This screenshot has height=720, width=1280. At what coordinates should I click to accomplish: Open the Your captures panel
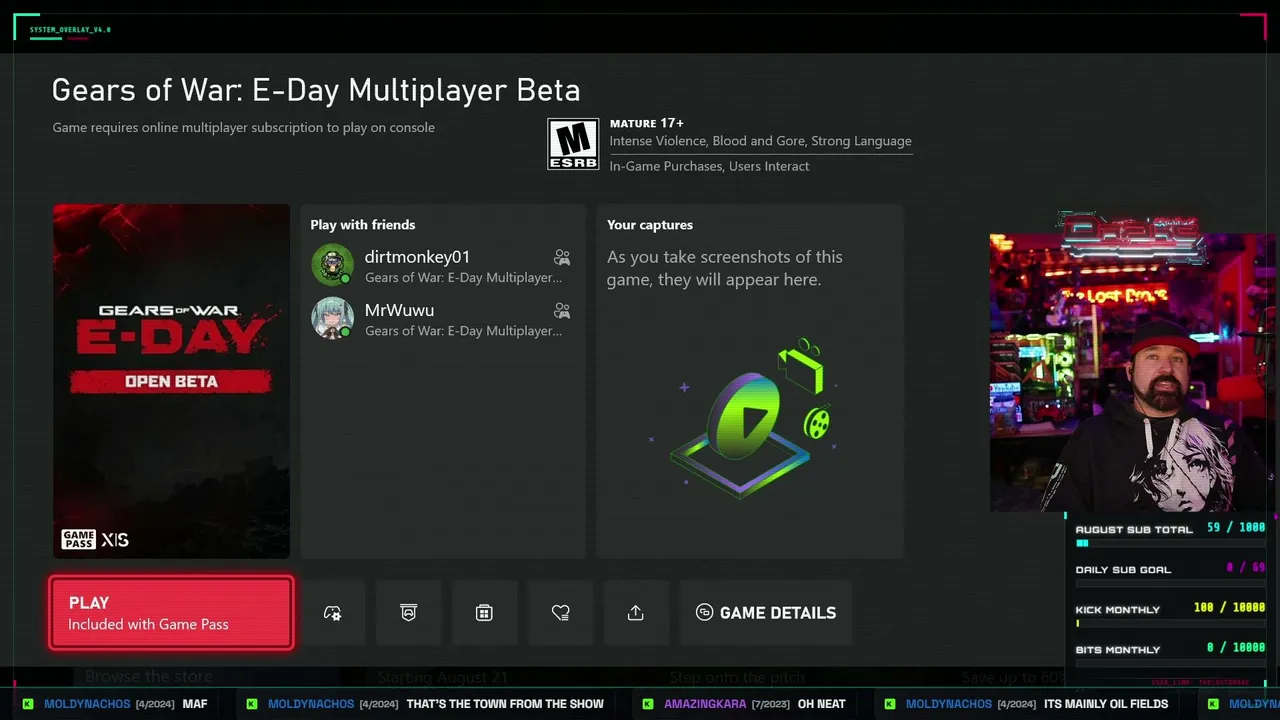pyautogui.click(x=750, y=381)
